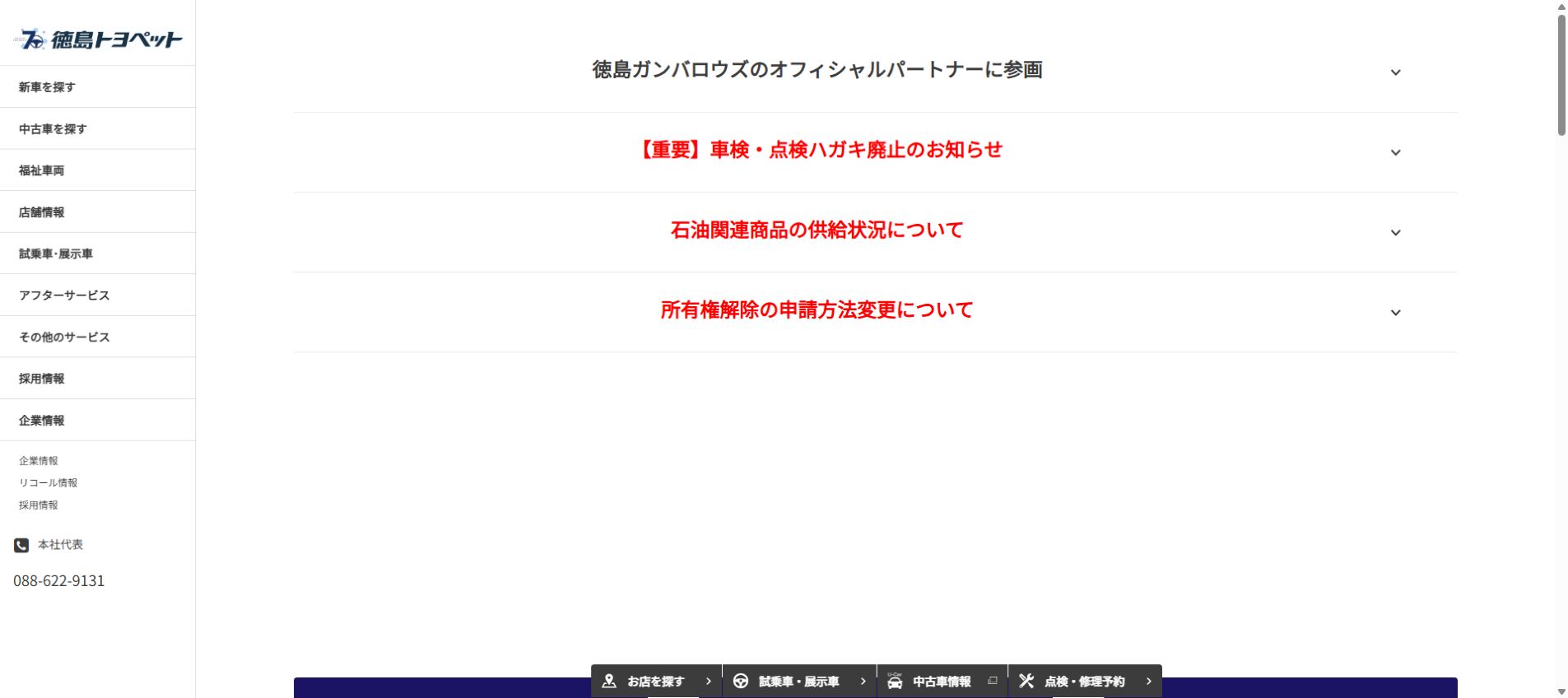This screenshot has width=1568, height=698.
Task: Follow the small 企業情報 sub-link
Action: (x=39, y=461)
